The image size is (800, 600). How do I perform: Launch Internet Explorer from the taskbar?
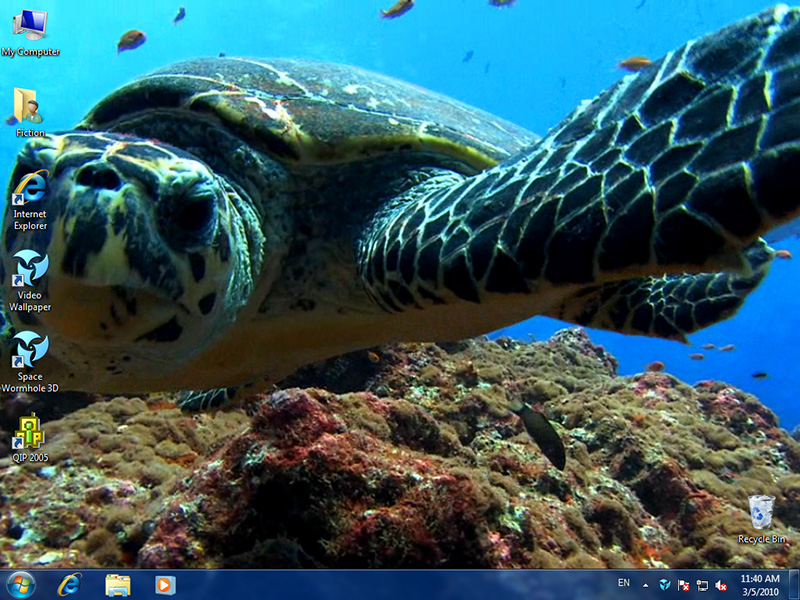coord(69,585)
